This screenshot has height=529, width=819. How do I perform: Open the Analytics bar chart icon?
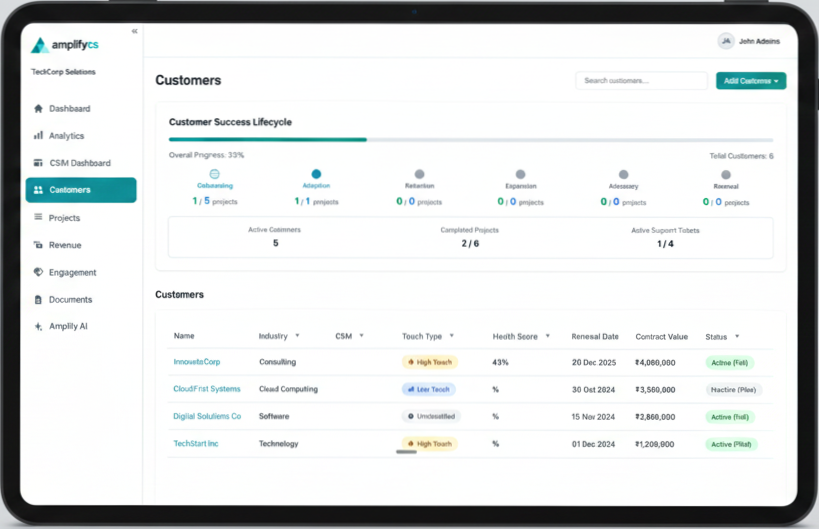38,136
